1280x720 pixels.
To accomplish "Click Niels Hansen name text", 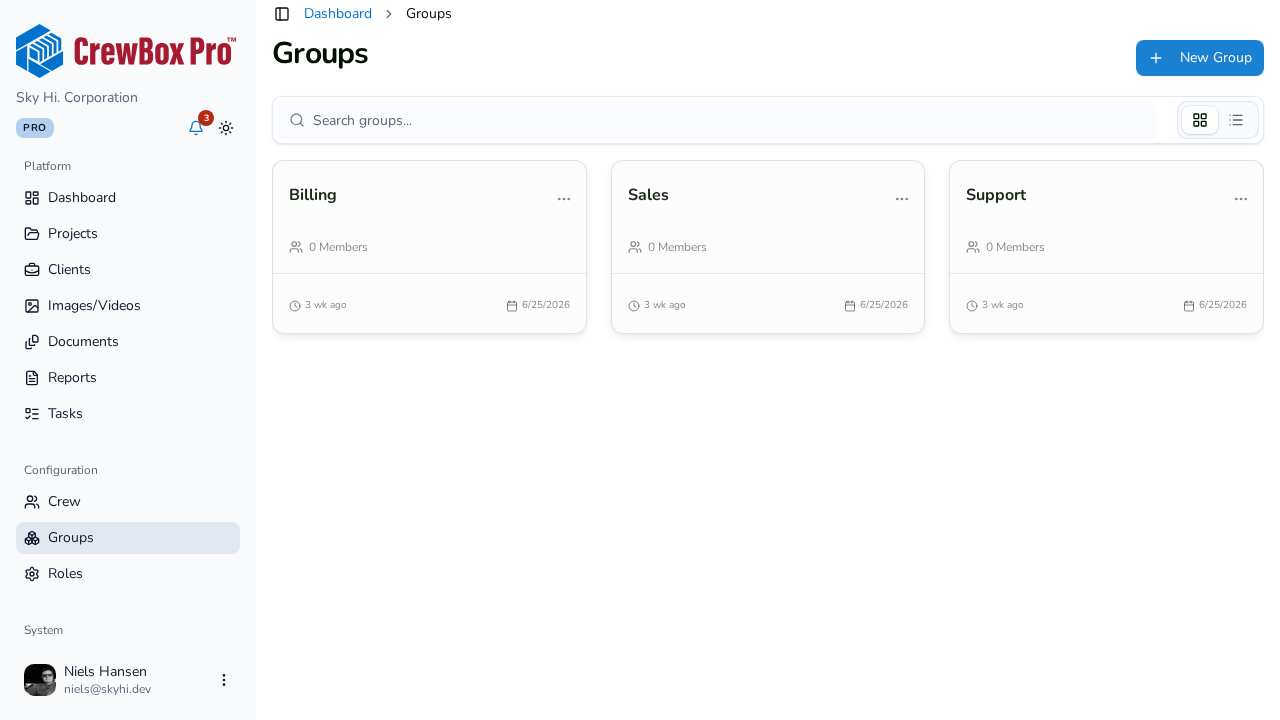I will point(105,671).
